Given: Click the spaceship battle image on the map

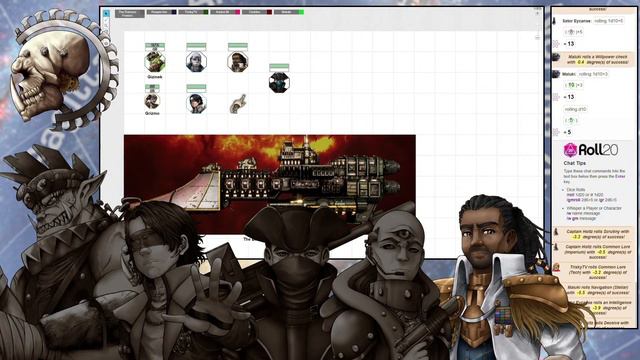Looking at the screenshot, I should [270, 184].
